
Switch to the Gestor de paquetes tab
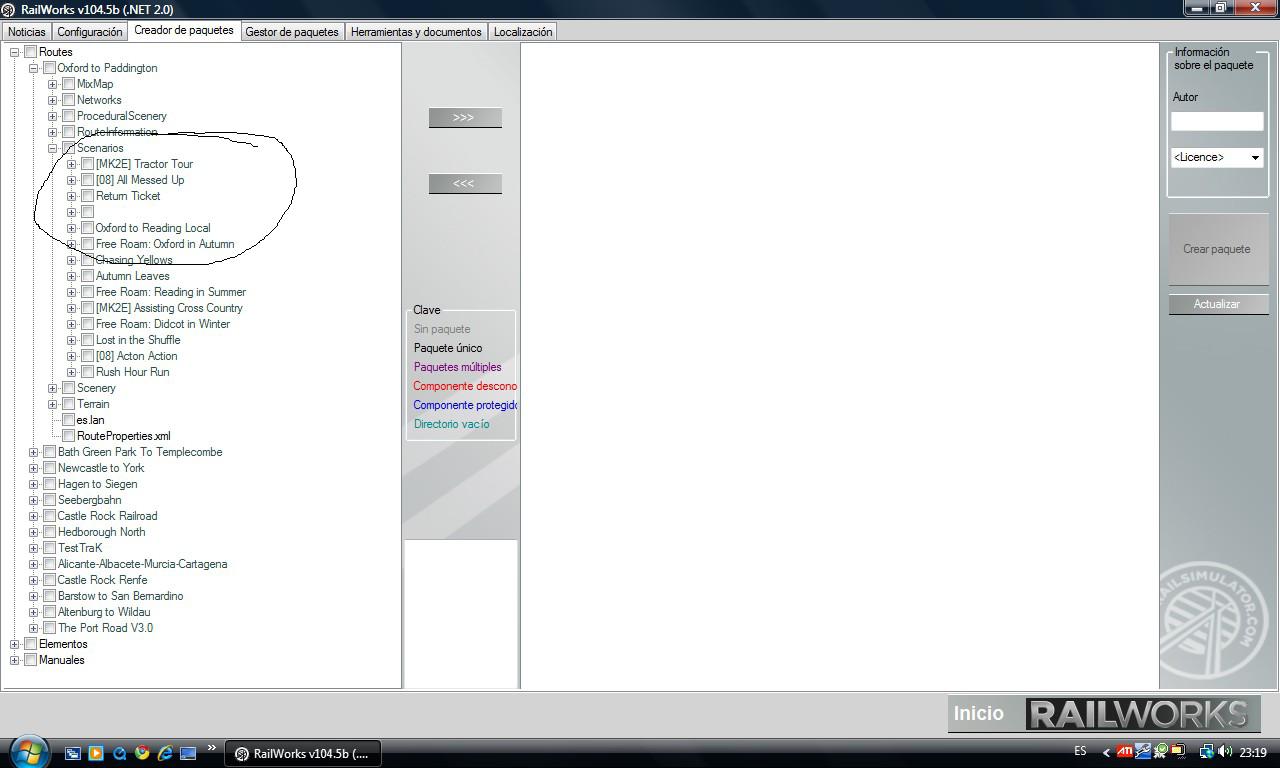292,32
